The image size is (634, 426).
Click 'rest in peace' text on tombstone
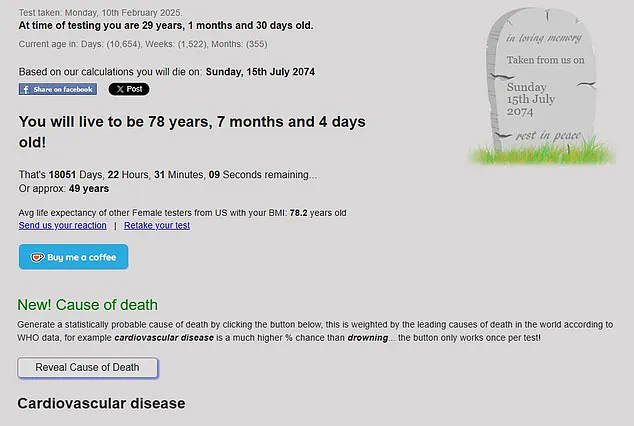(x=545, y=134)
